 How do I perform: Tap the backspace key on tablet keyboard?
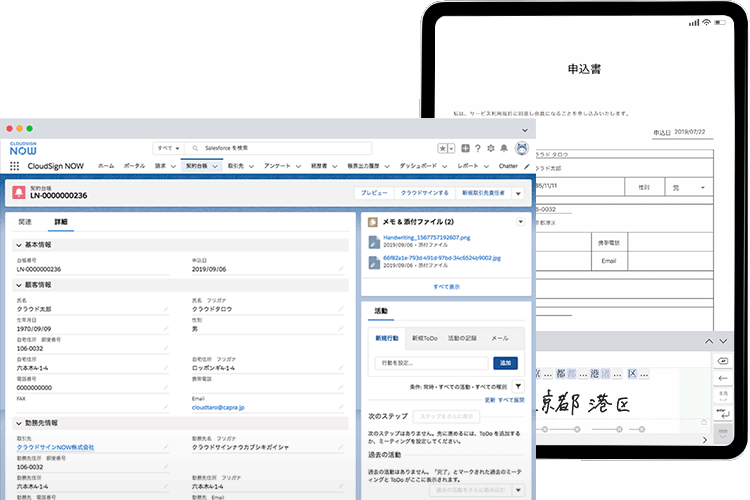pos(723,361)
